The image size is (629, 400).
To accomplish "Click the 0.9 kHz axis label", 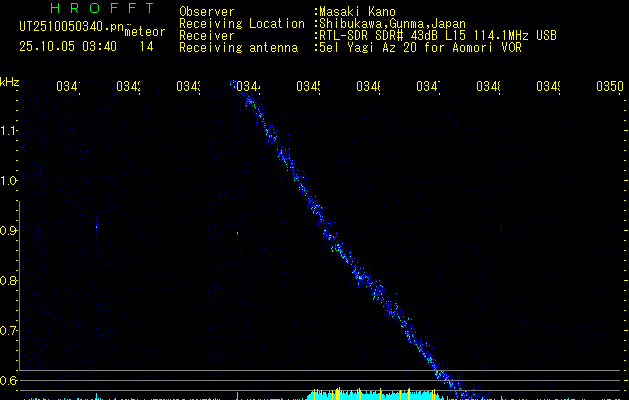I will click(x=8, y=231).
